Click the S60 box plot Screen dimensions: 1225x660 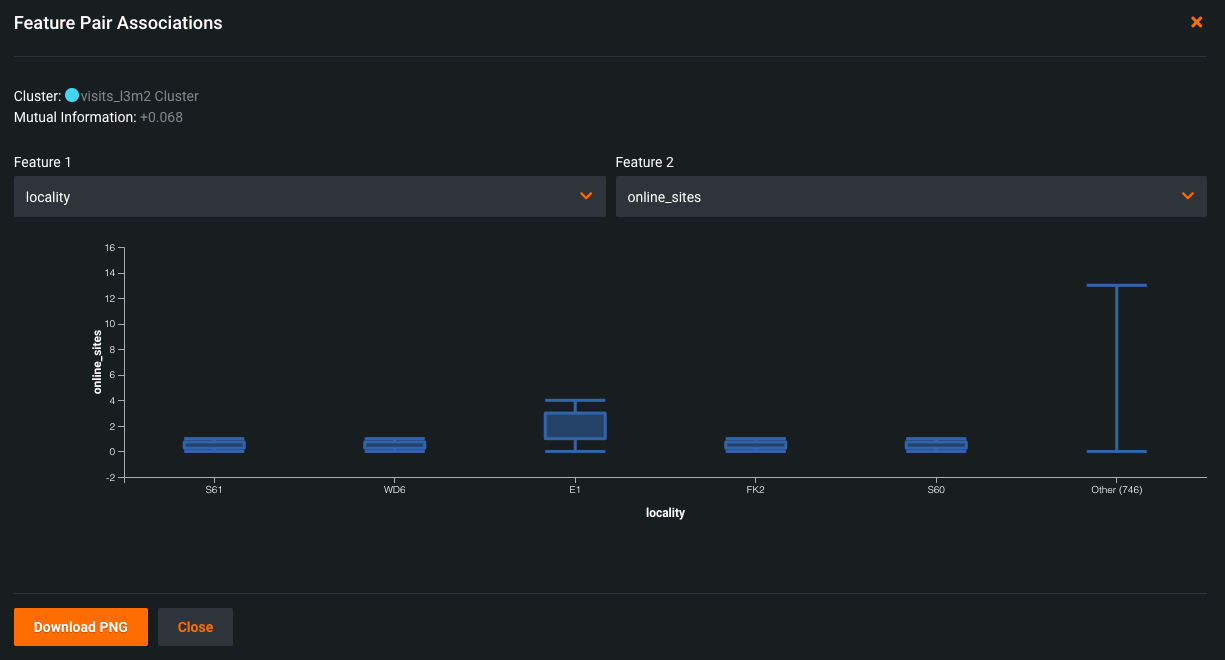[x=936, y=445]
